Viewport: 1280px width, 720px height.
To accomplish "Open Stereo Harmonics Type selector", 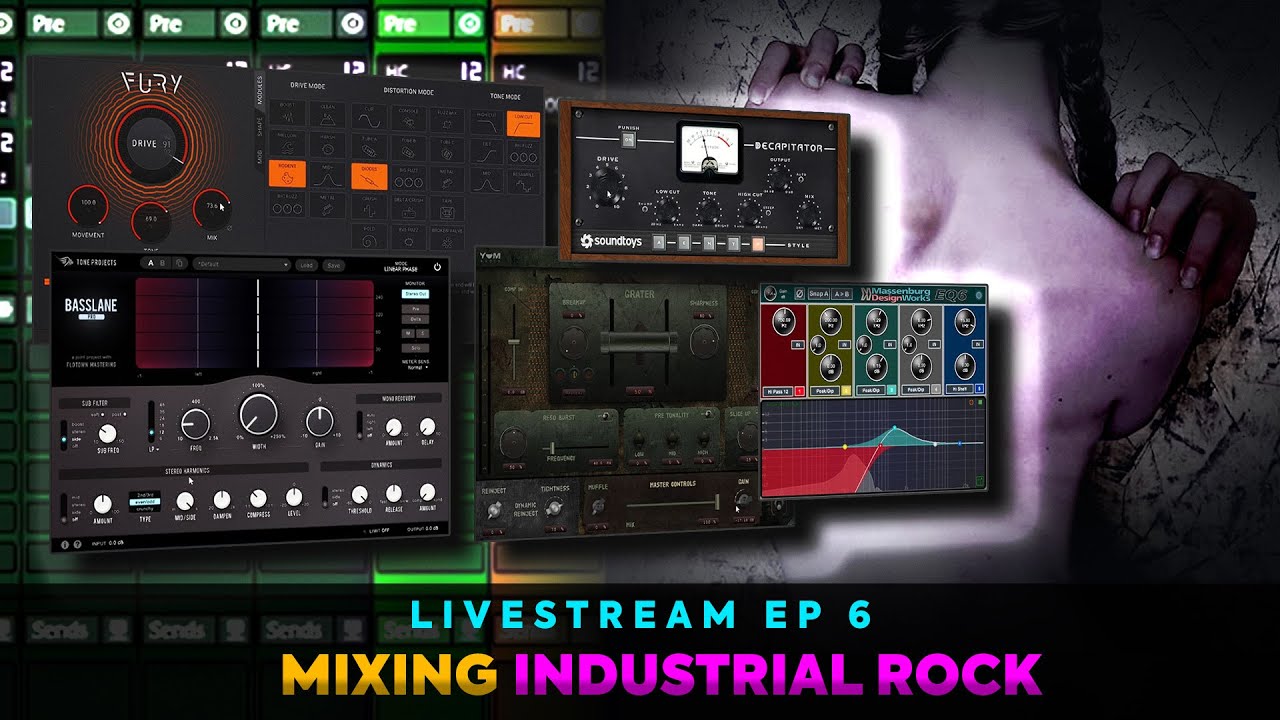I will click(x=145, y=501).
